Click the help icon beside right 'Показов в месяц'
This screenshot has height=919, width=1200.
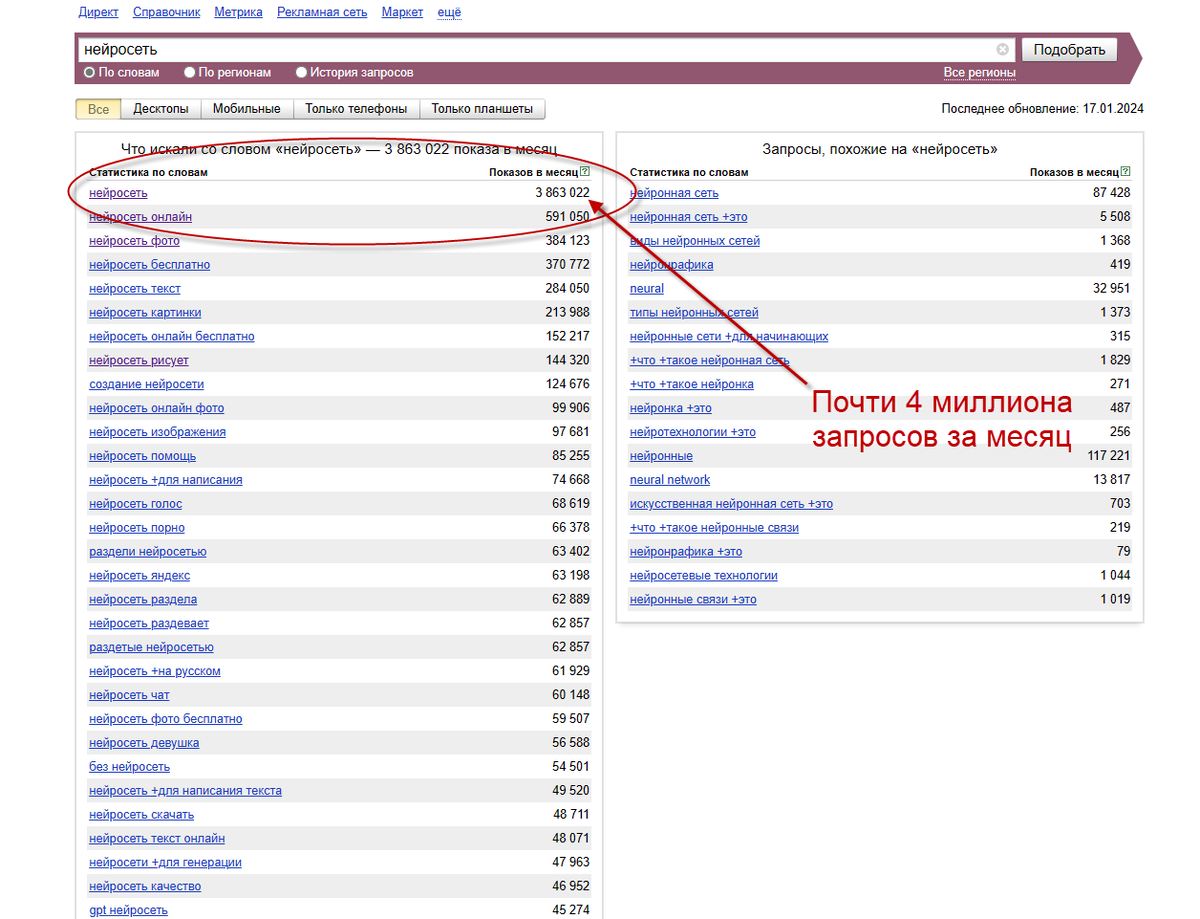click(1126, 172)
